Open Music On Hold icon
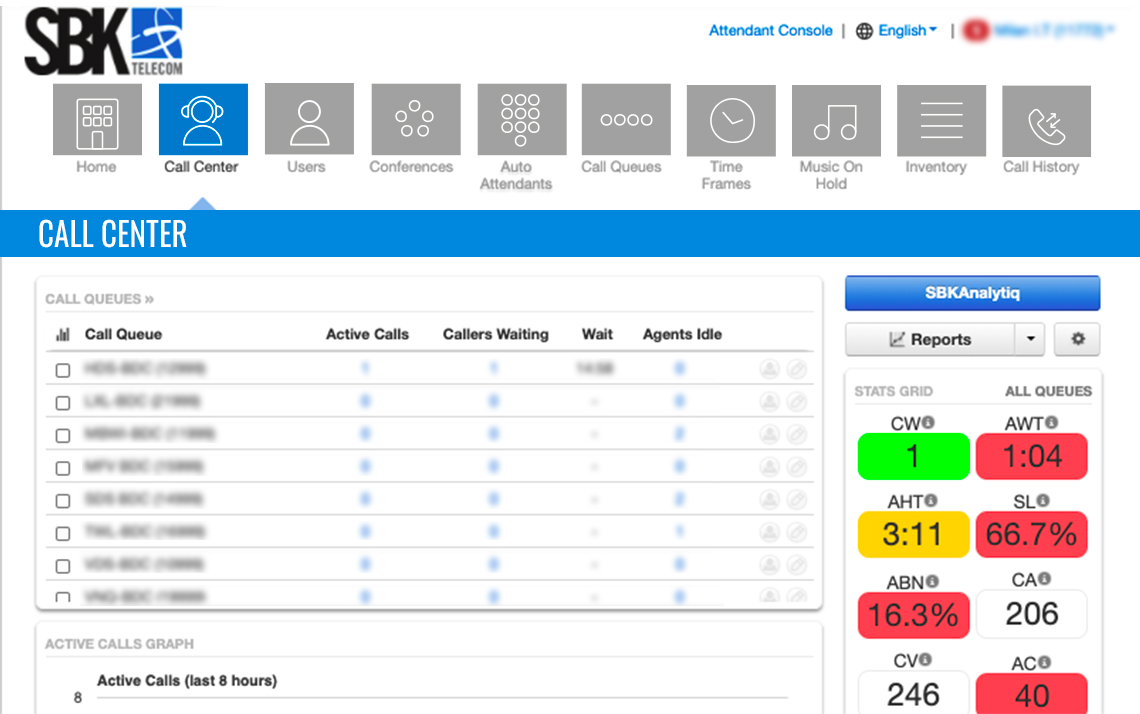The height and width of the screenshot is (714, 1140). (x=836, y=120)
